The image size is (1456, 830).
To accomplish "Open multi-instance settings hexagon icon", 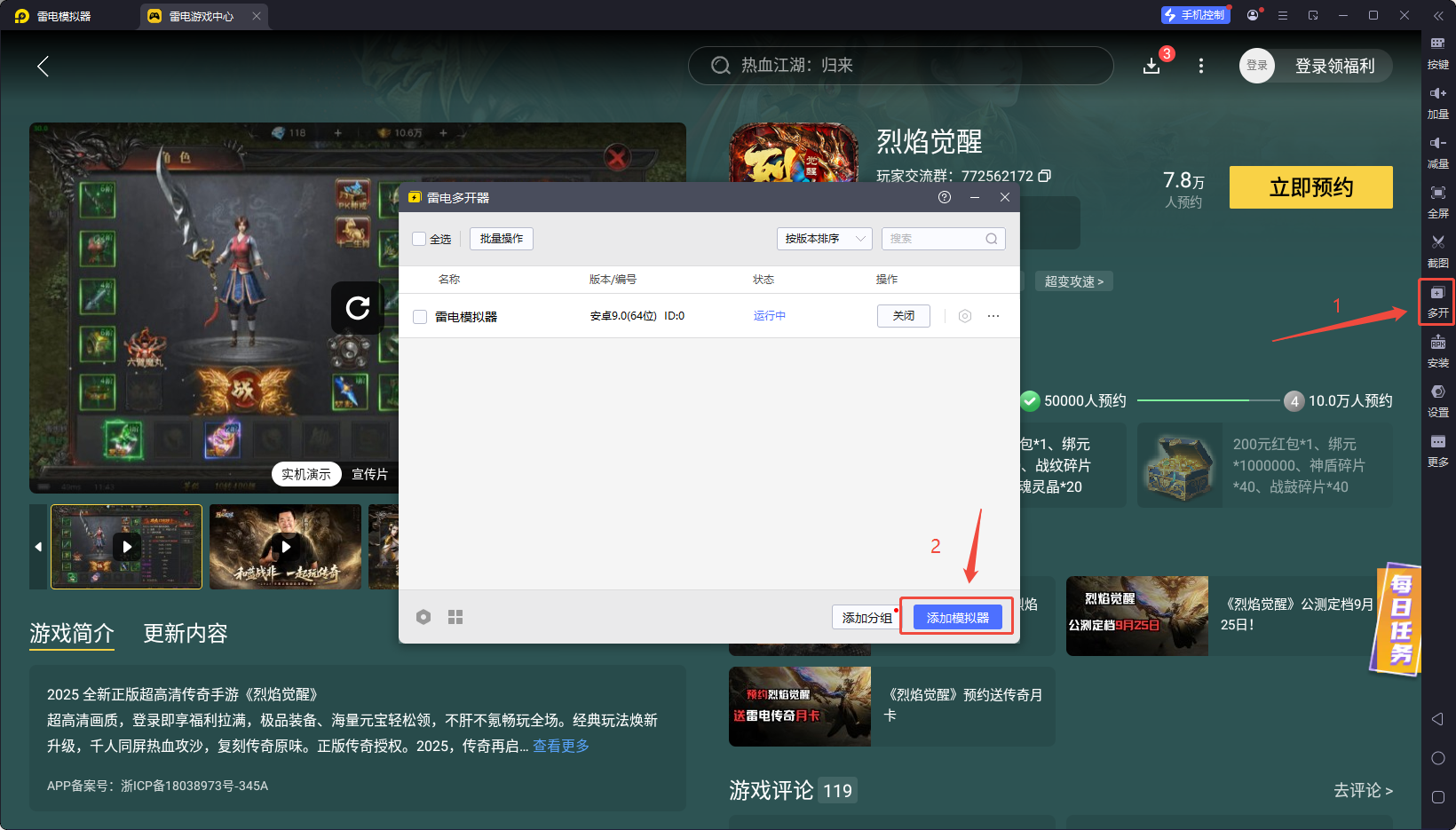I will click(423, 617).
